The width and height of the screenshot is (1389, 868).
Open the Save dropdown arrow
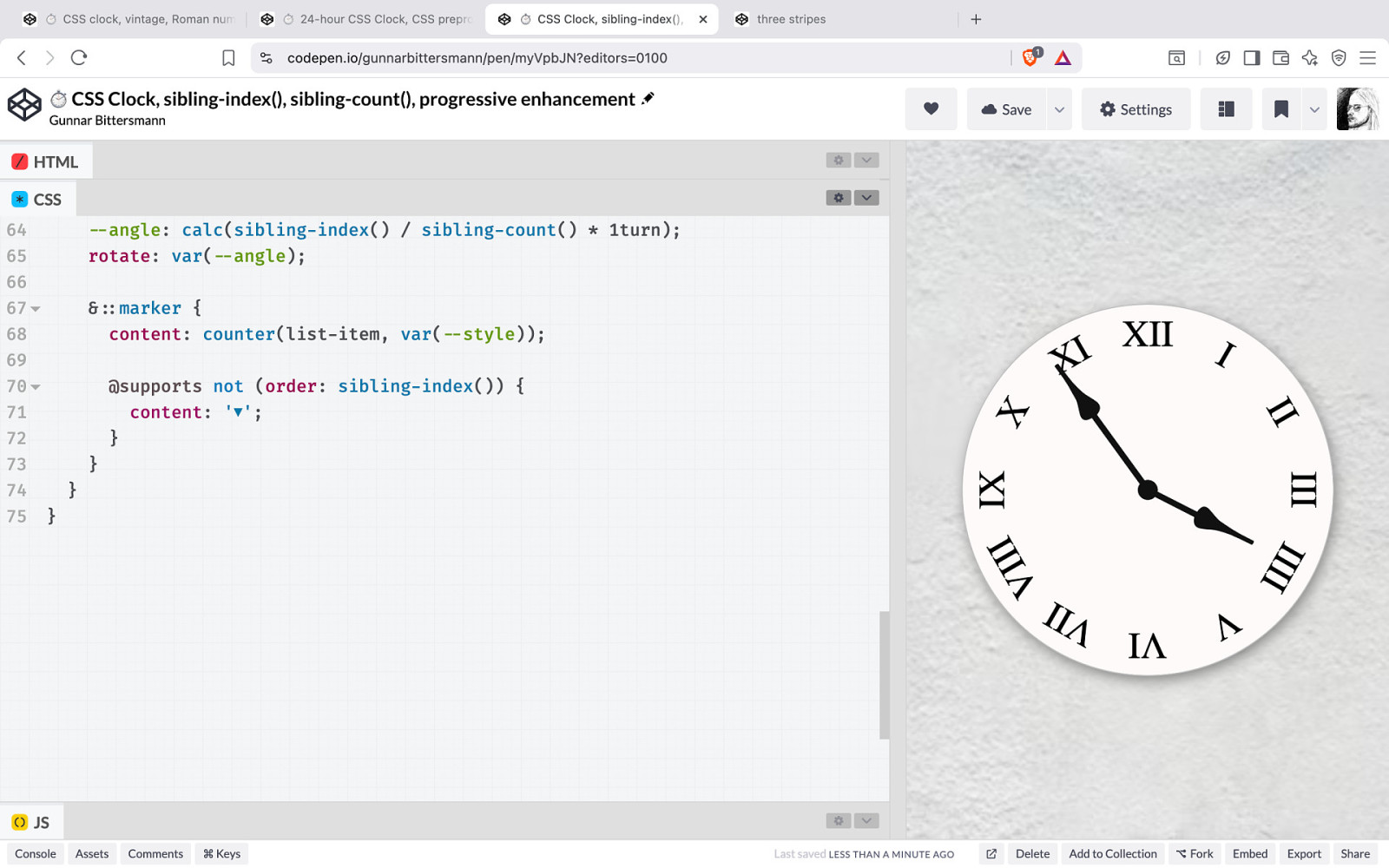pos(1059,109)
